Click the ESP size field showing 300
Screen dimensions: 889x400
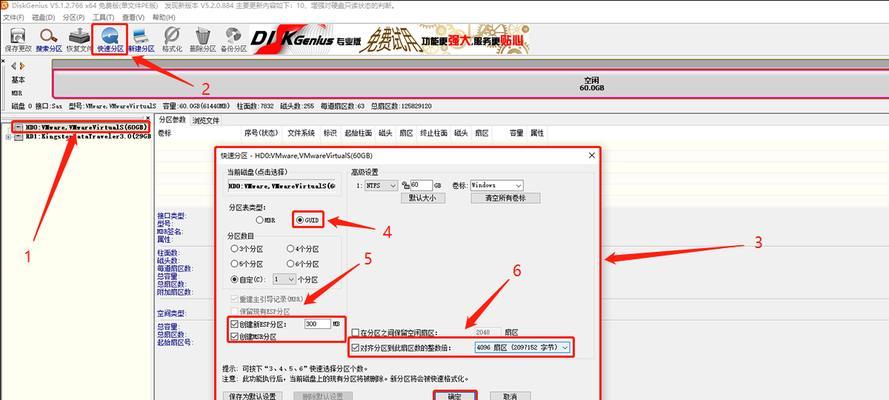[x=317, y=324]
